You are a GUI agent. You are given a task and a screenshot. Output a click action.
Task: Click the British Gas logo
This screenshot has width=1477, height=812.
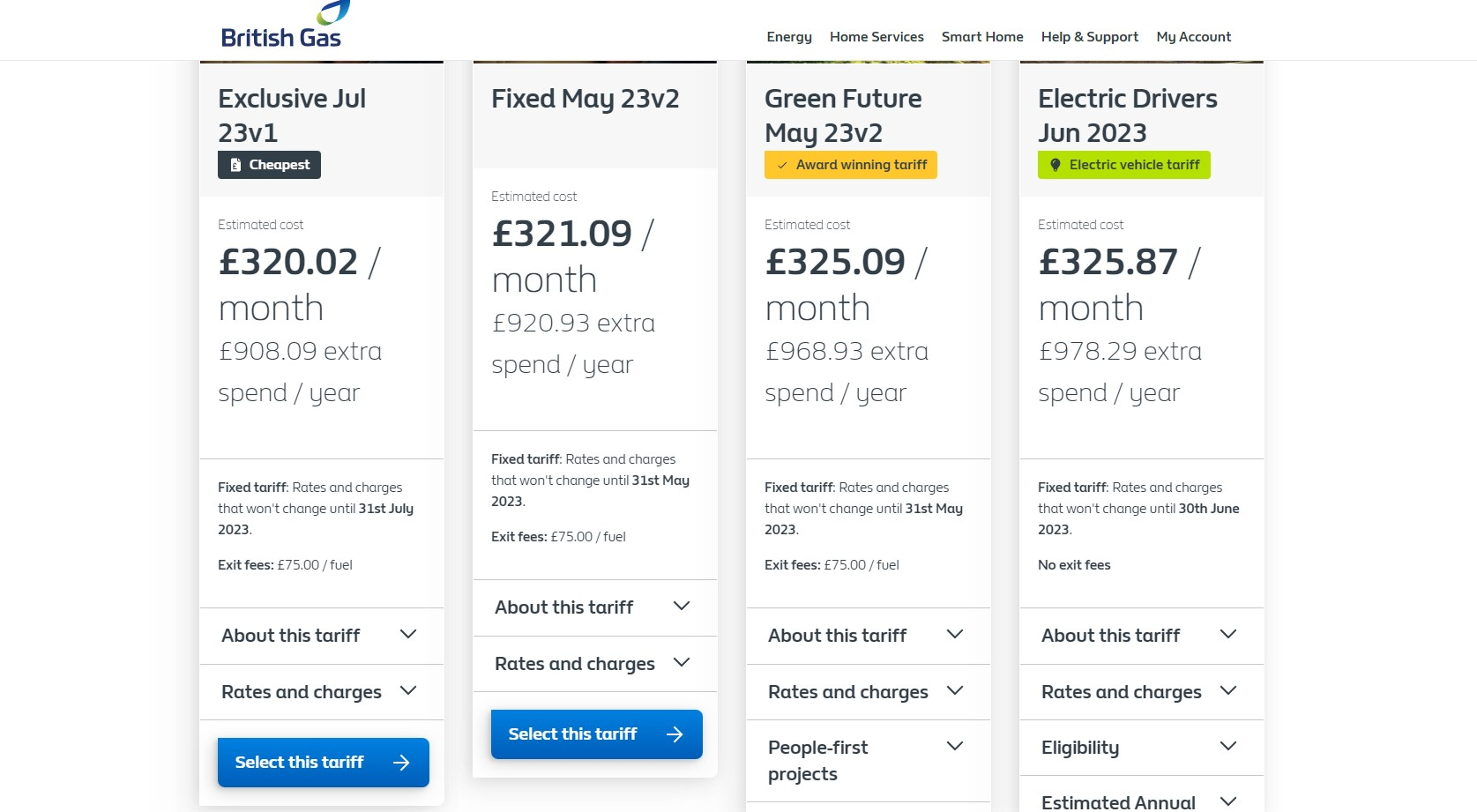point(281,27)
